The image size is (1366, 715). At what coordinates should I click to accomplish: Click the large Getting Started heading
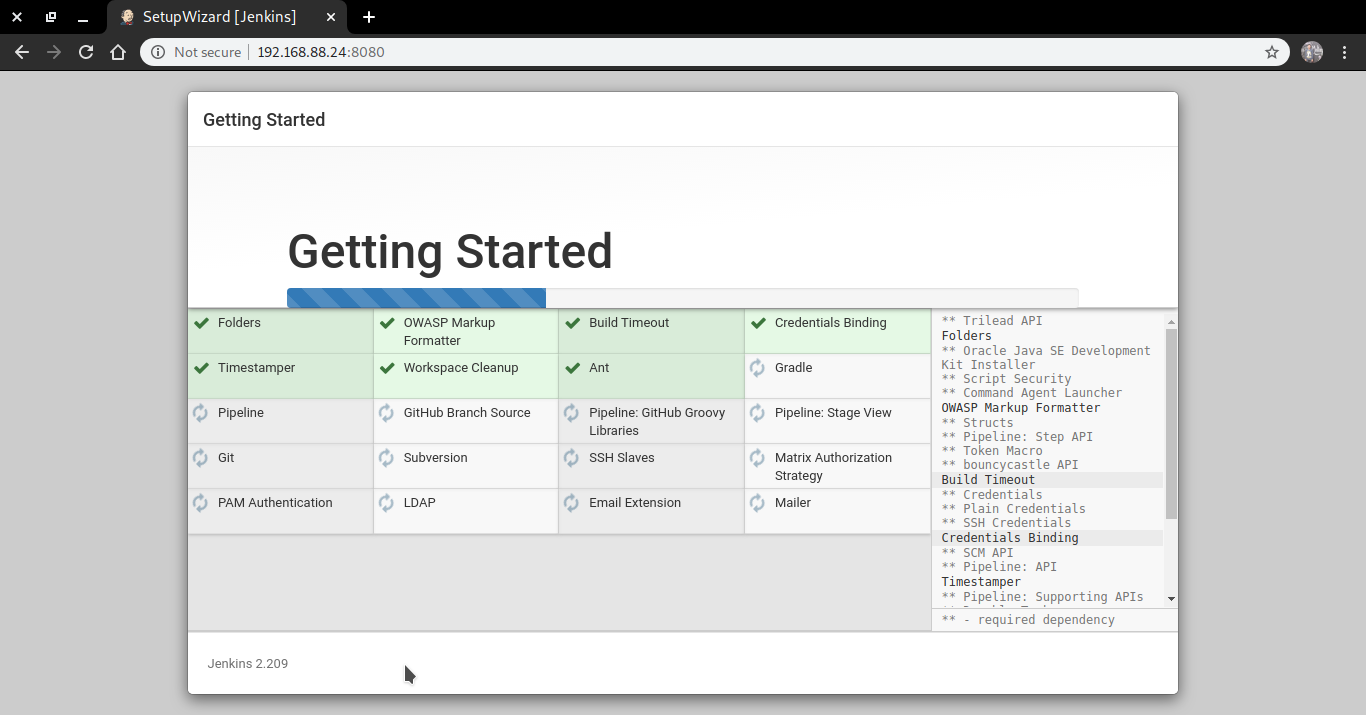[450, 251]
